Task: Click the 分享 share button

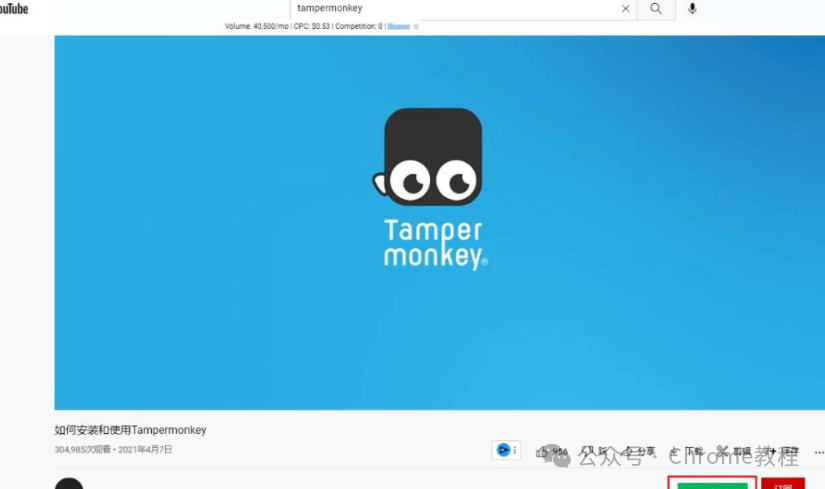Action: (639, 451)
